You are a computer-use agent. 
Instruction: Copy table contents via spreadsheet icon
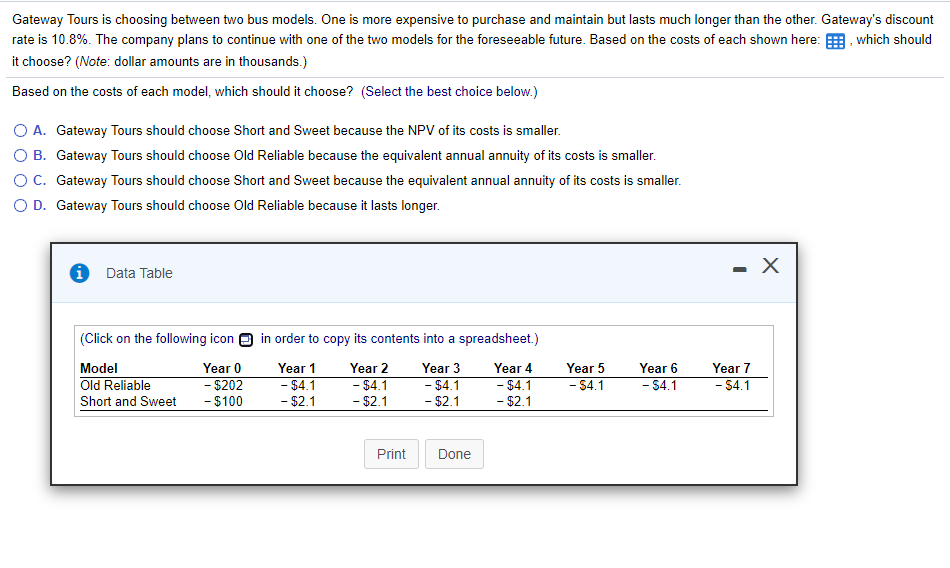click(246, 339)
